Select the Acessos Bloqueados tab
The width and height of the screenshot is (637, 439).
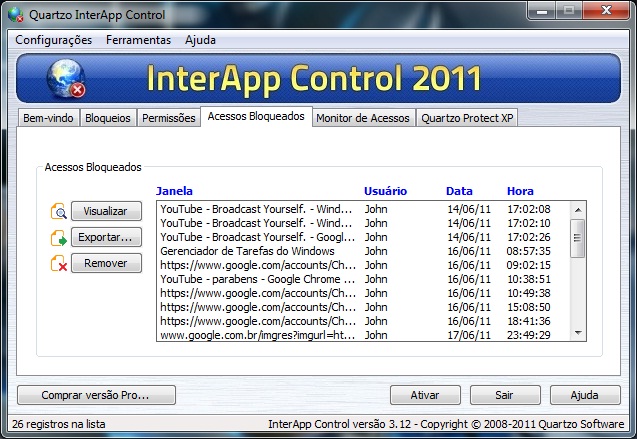click(256, 117)
